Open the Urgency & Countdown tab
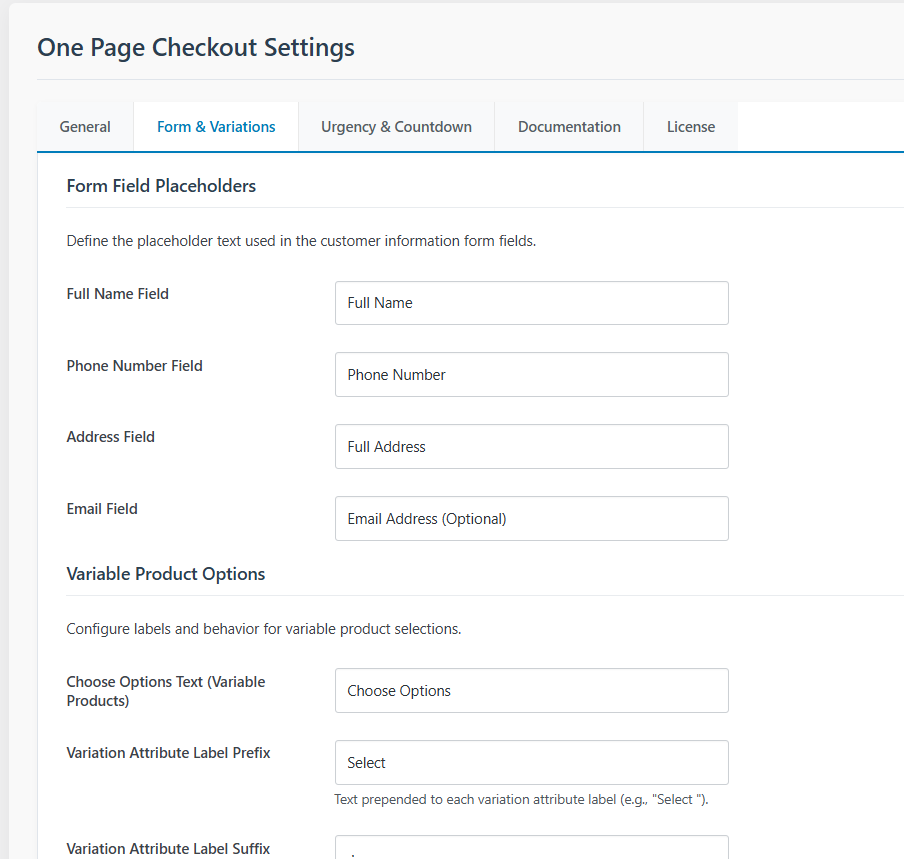Viewport: 904px width, 859px height. pos(396,126)
